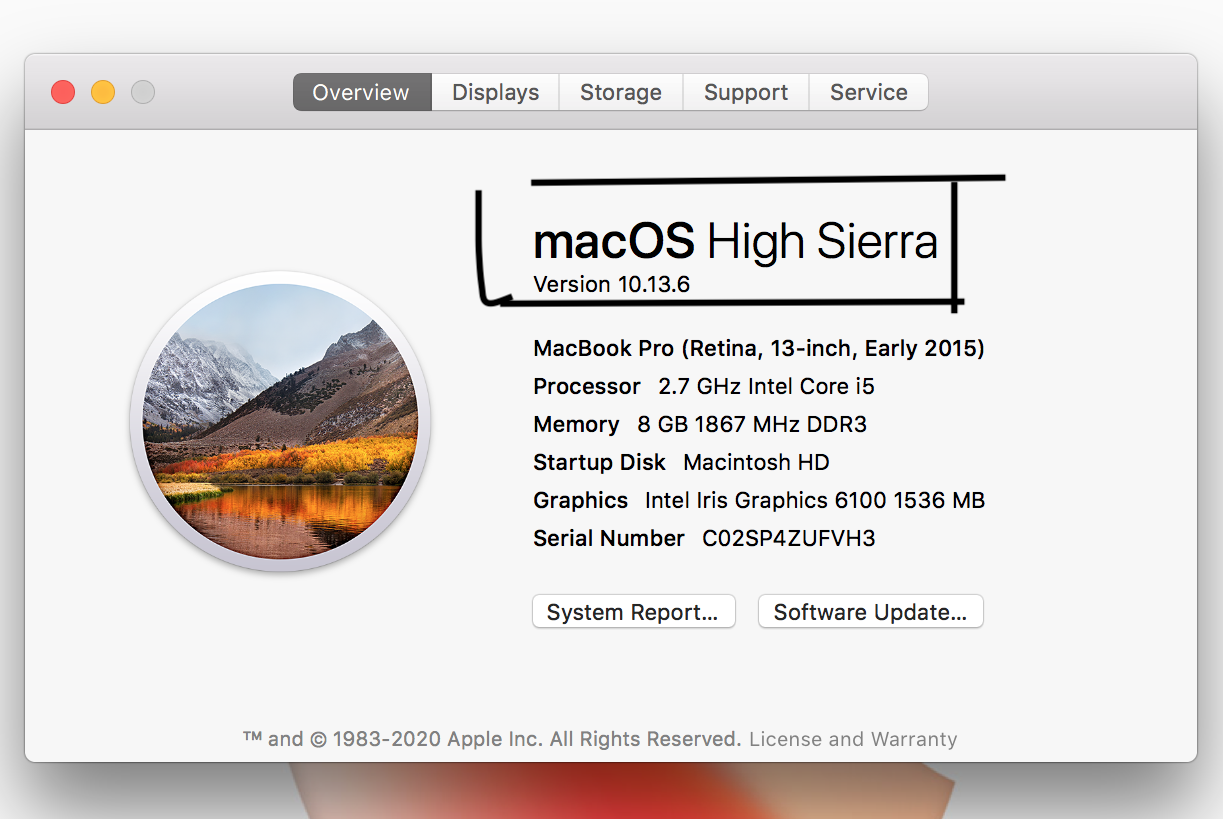Select the Service tab
This screenshot has height=819, width=1223.
(x=869, y=92)
